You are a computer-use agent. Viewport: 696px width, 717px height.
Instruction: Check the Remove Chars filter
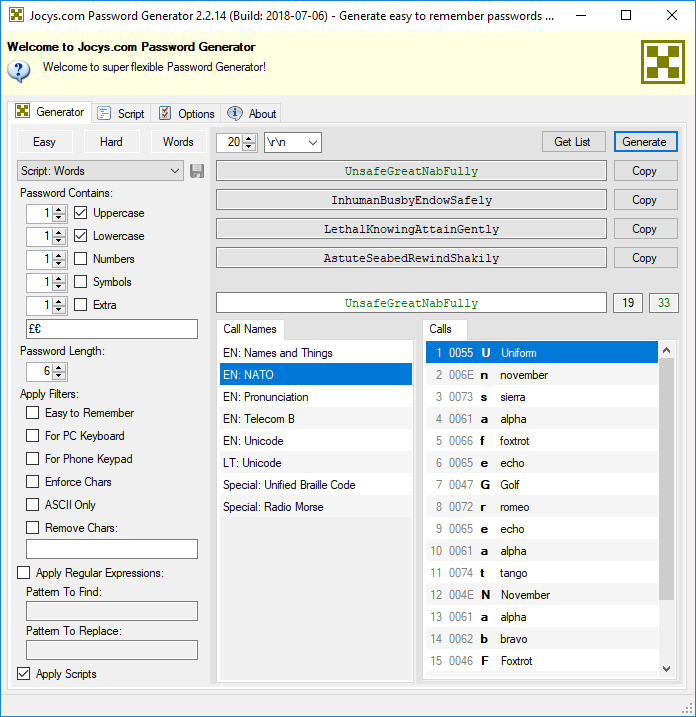(x=32, y=527)
